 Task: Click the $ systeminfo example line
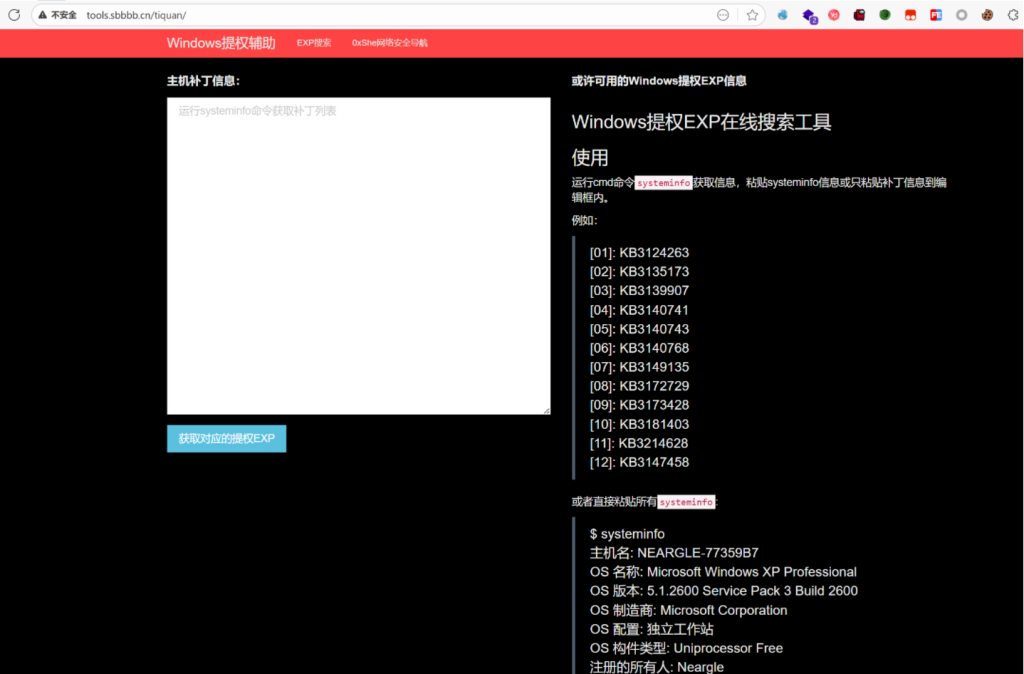coord(627,534)
